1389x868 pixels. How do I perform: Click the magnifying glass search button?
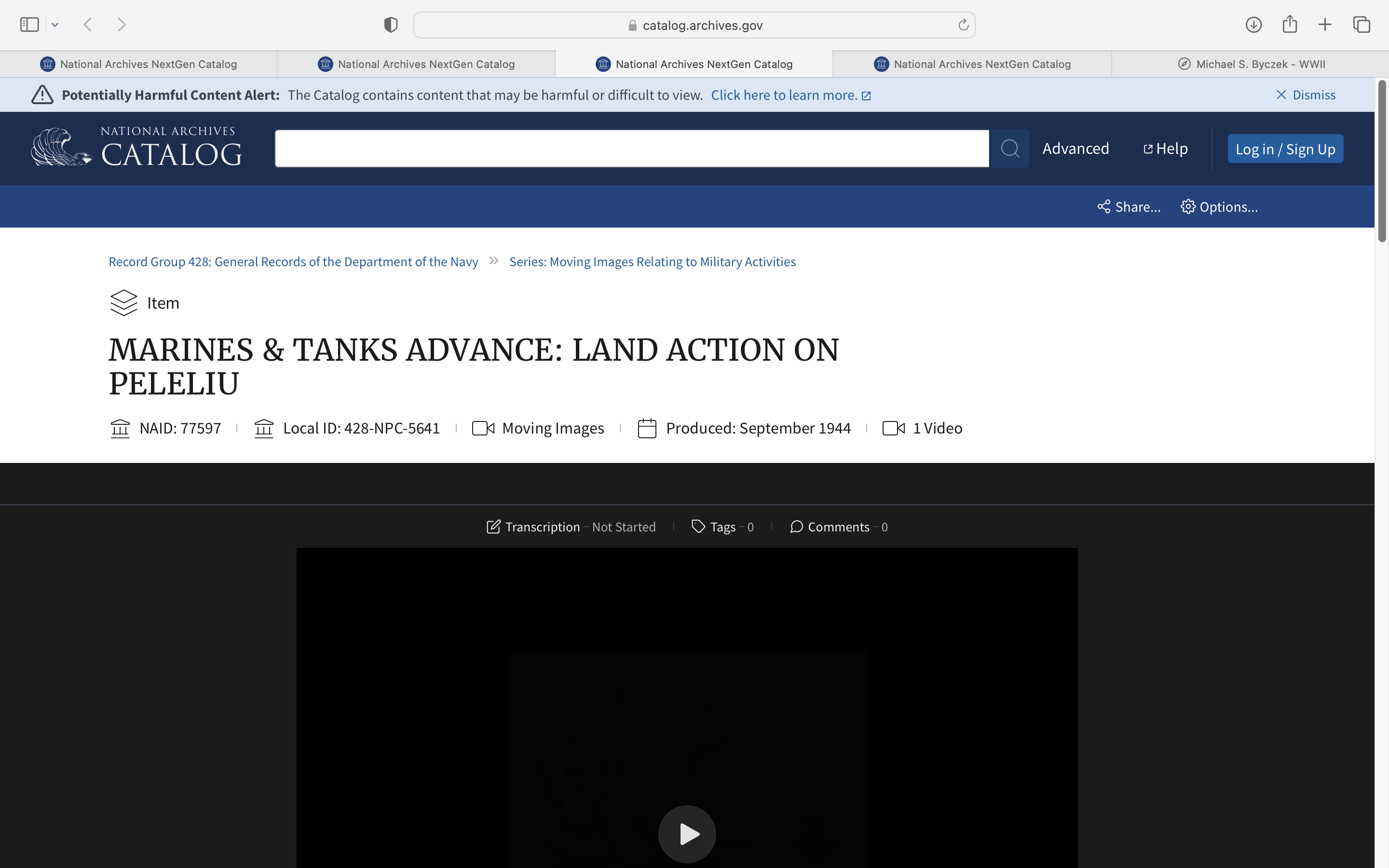1009,149
